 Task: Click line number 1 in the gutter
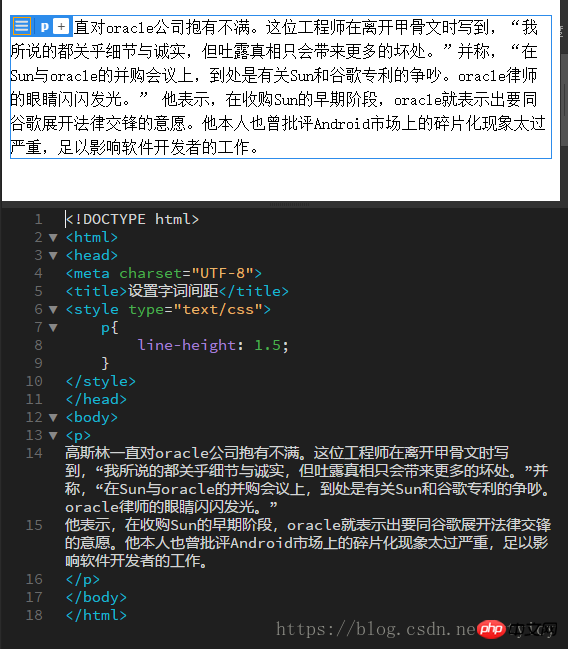point(39,219)
